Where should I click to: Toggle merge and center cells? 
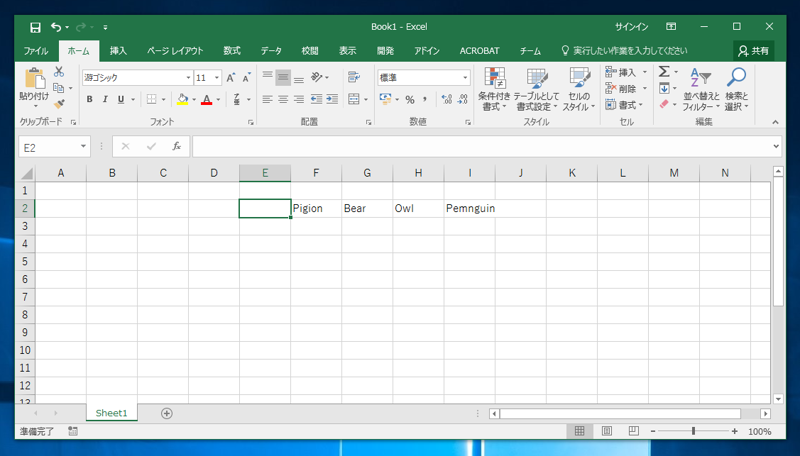(354, 99)
